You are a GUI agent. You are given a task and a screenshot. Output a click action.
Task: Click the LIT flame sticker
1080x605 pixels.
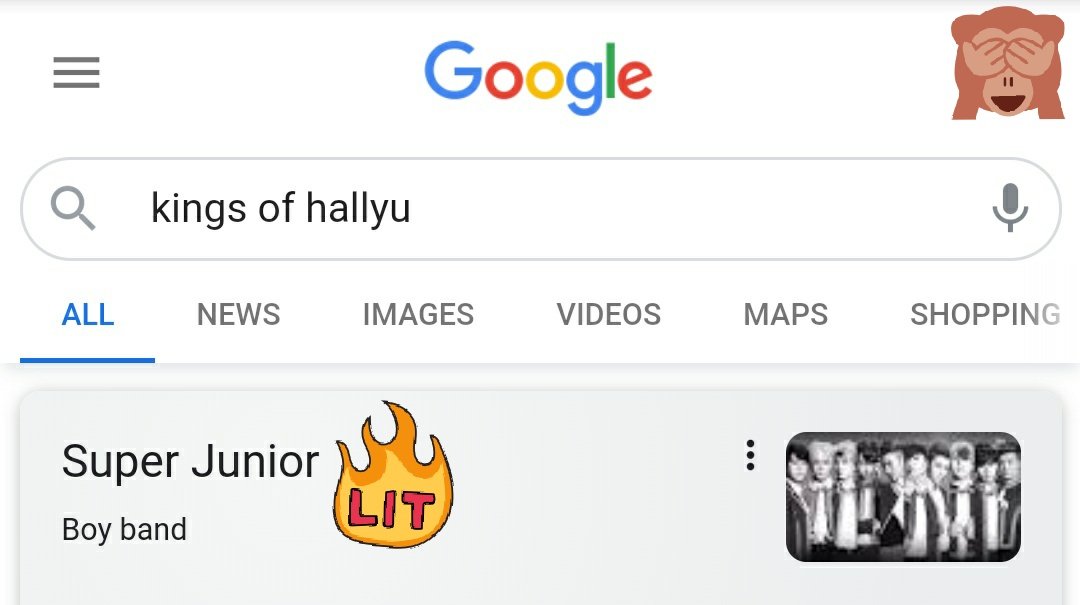[393, 475]
